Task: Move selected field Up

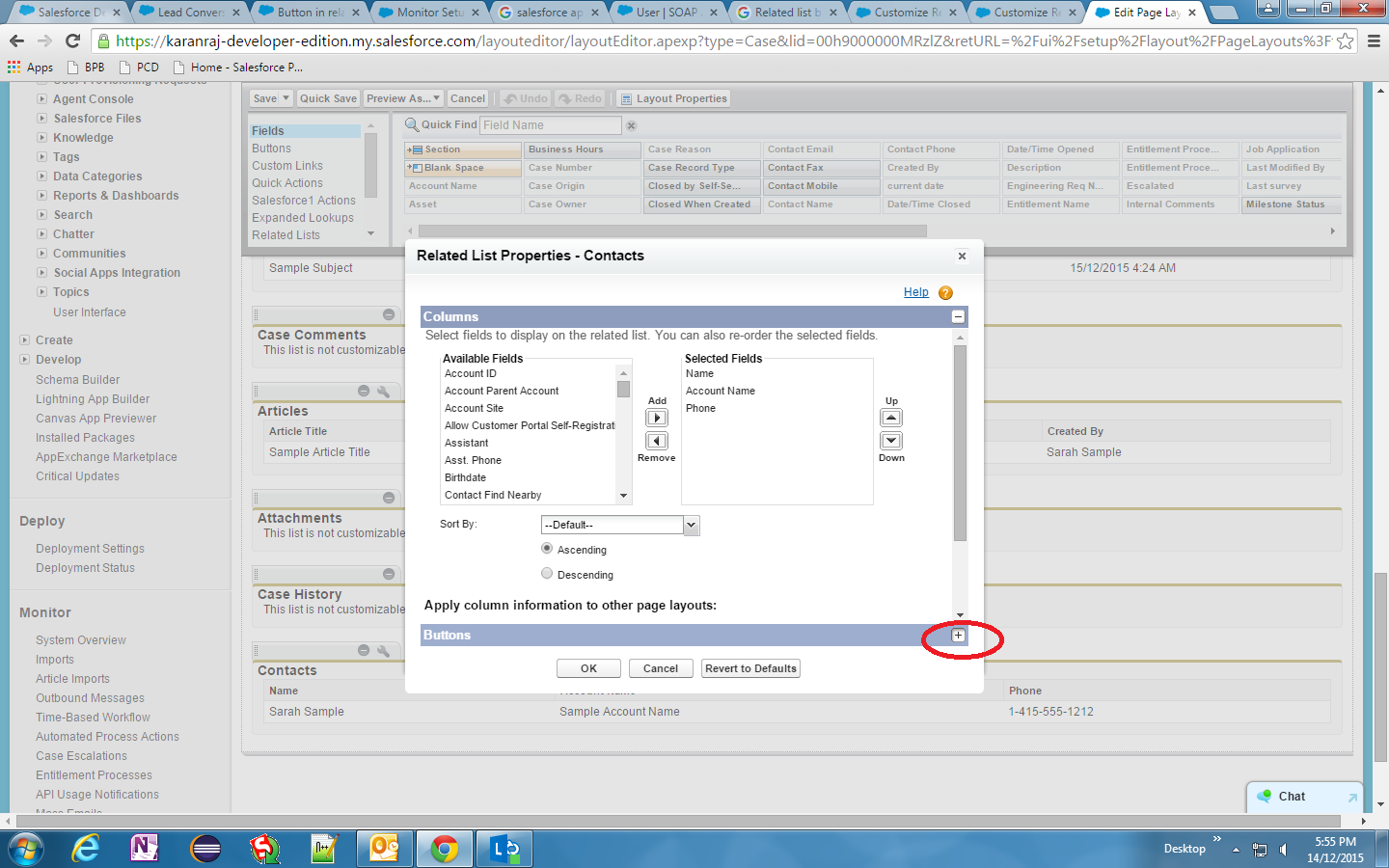Action: [891, 418]
